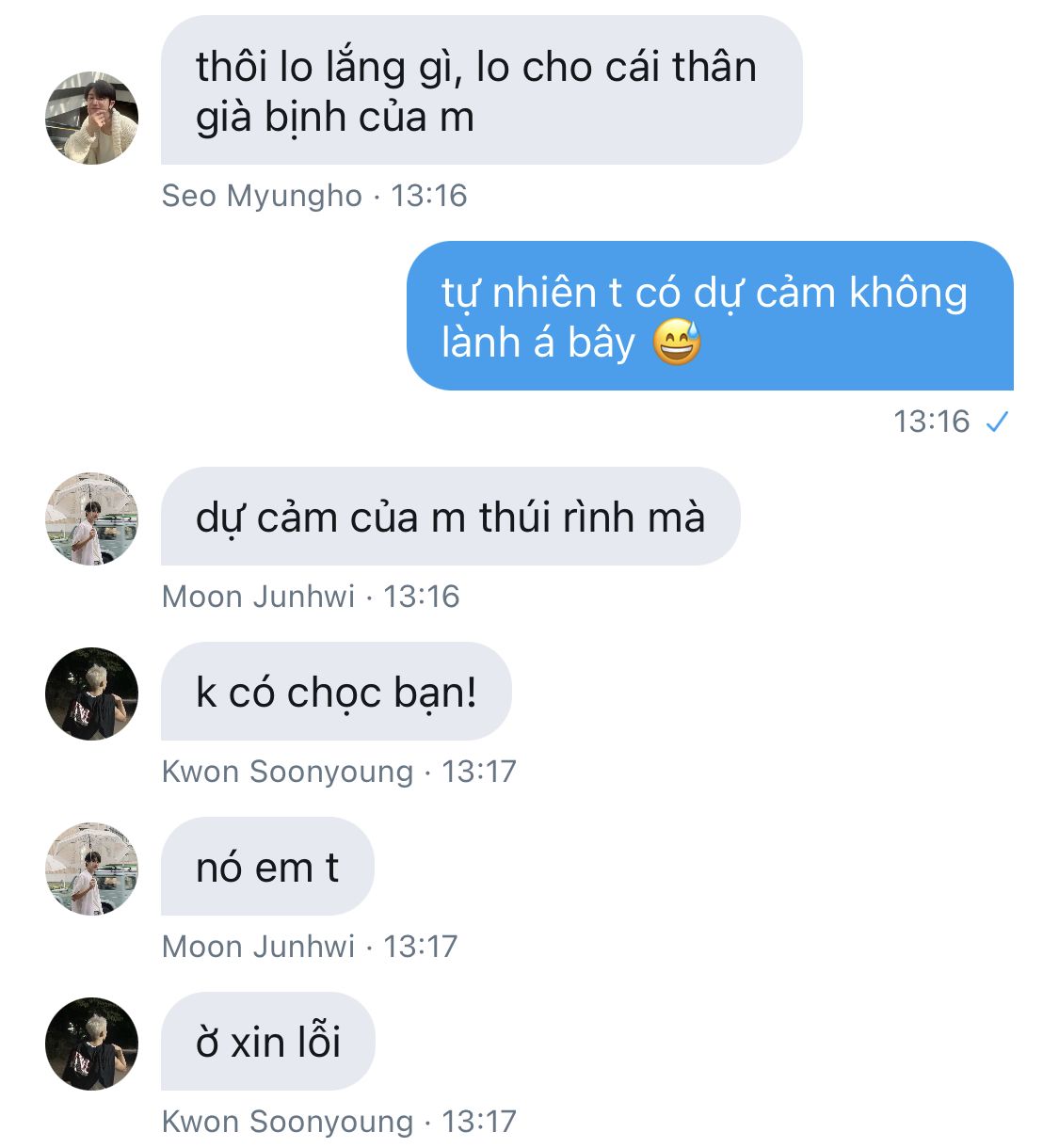This screenshot has width=1059, height=1148.
Task: Click the Kwon Soonyoung name under 'ờ xin lỗi'
Action: (288, 1122)
